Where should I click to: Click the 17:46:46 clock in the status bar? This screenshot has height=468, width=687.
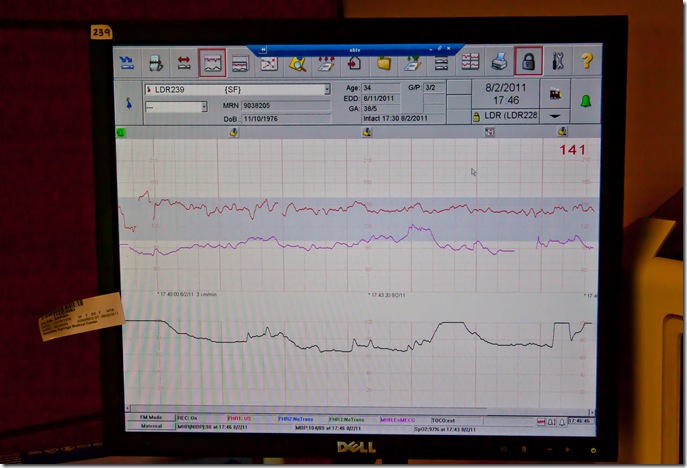click(581, 421)
